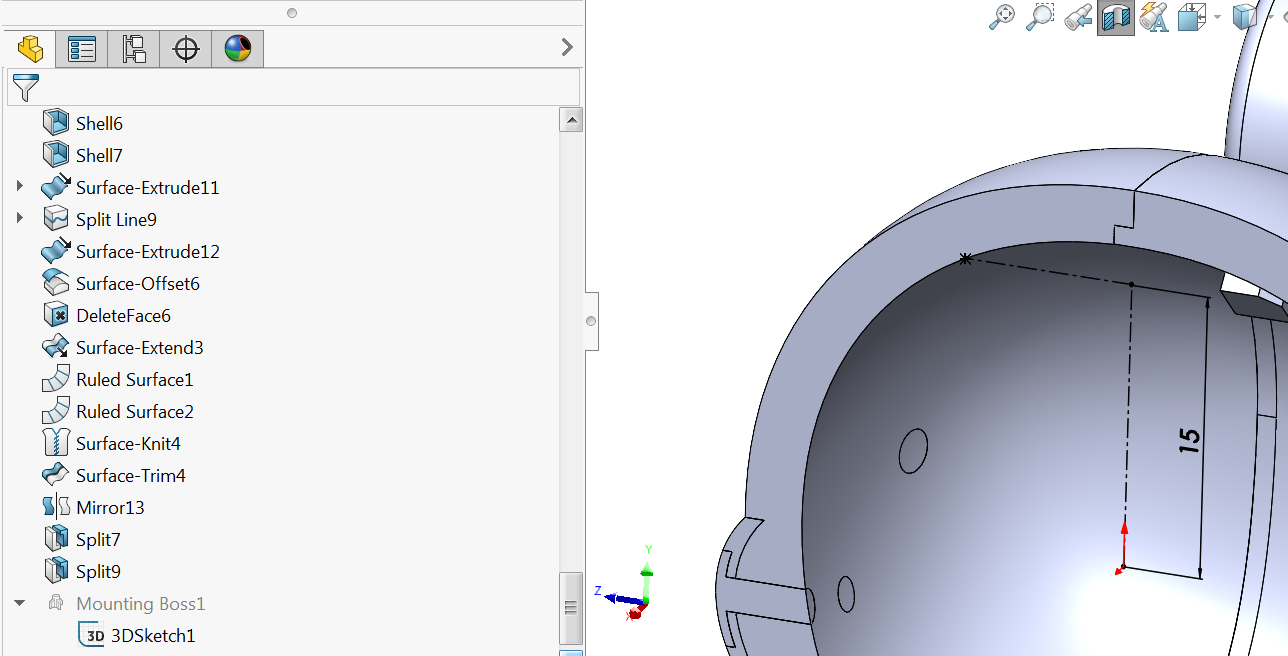
Task: Expand the Split Line9 feature
Action: coord(21,218)
